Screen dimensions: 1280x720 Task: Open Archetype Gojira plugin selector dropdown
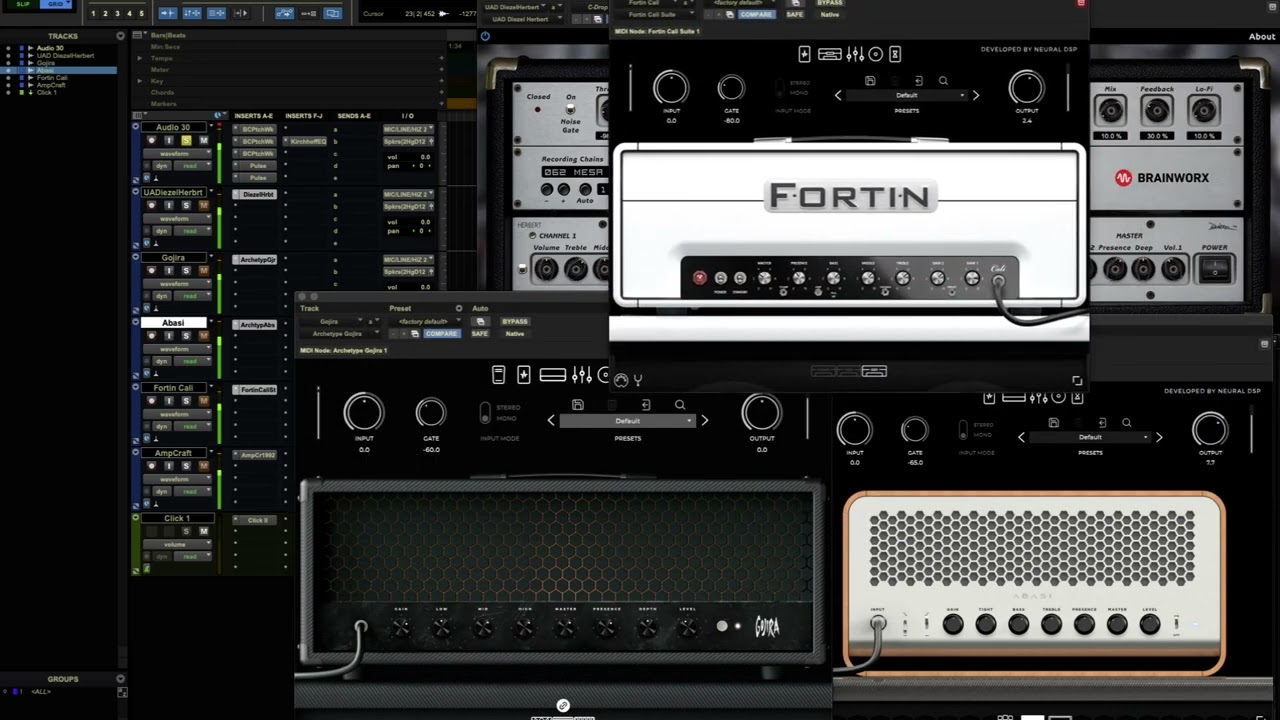click(x=340, y=334)
